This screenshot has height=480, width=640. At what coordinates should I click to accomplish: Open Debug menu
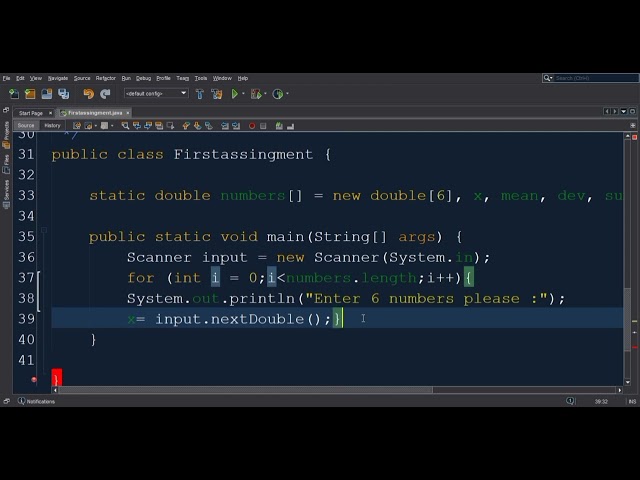click(143, 78)
